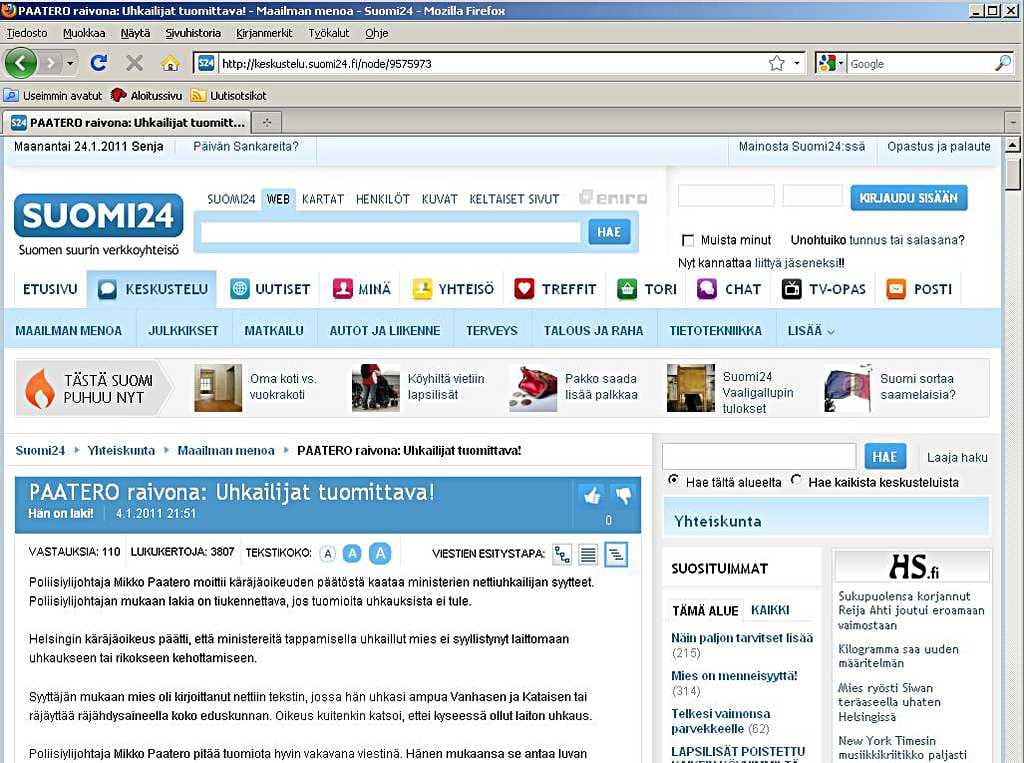The image size is (1024, 763).
Task: Click the HAE button beside the web search box
Action: coord(609,232)
